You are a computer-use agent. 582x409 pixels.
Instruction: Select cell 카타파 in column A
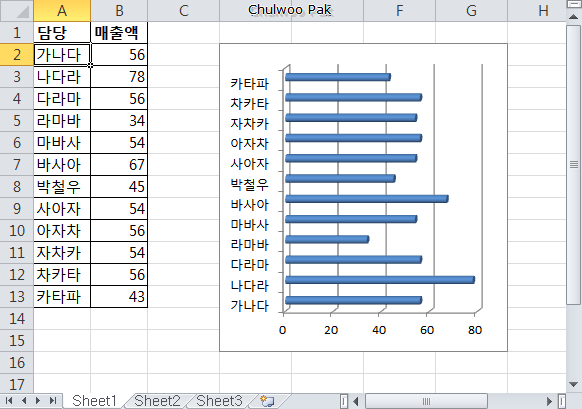[x=62, y=297]
